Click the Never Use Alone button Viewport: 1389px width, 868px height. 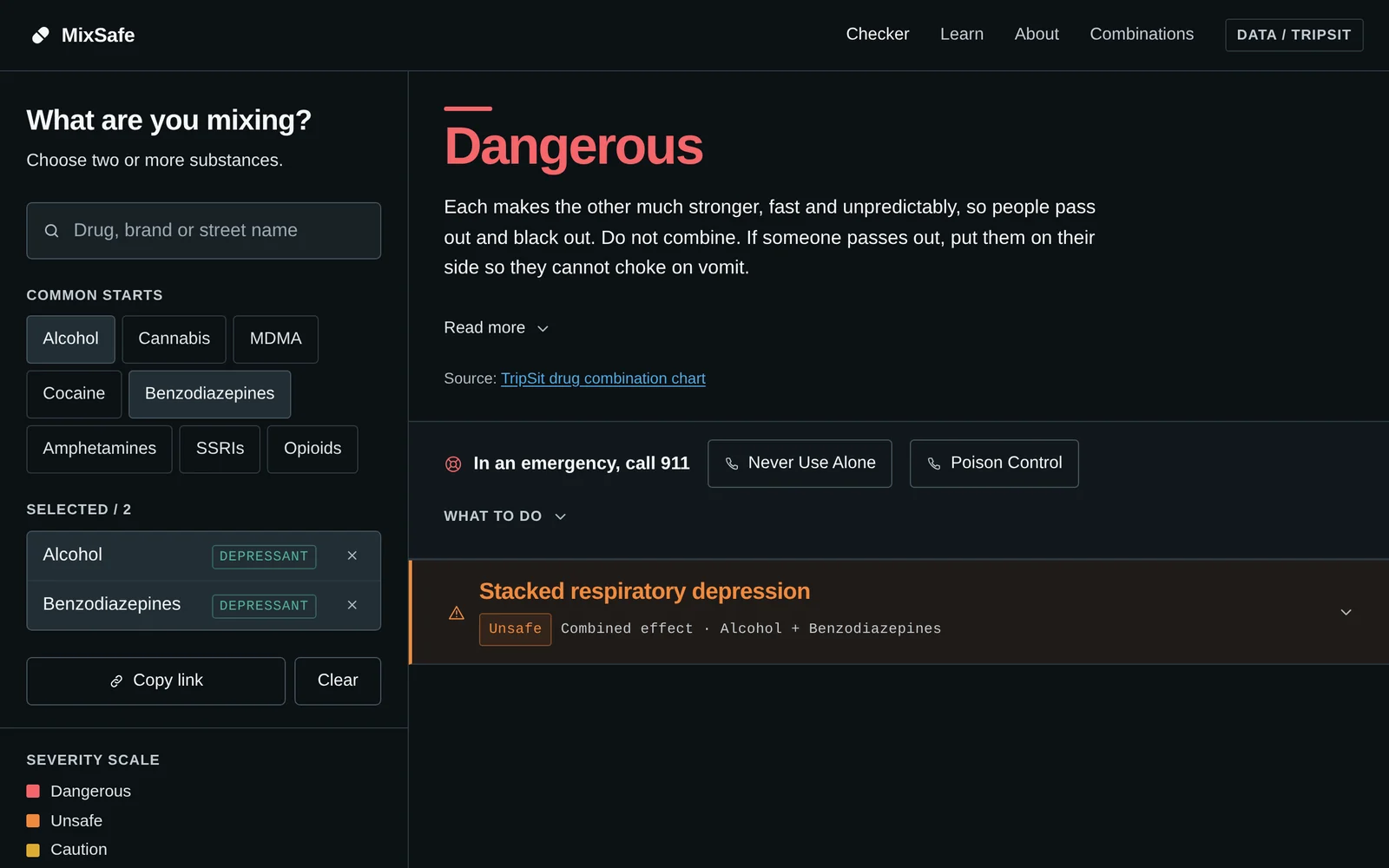pos(800,464)
